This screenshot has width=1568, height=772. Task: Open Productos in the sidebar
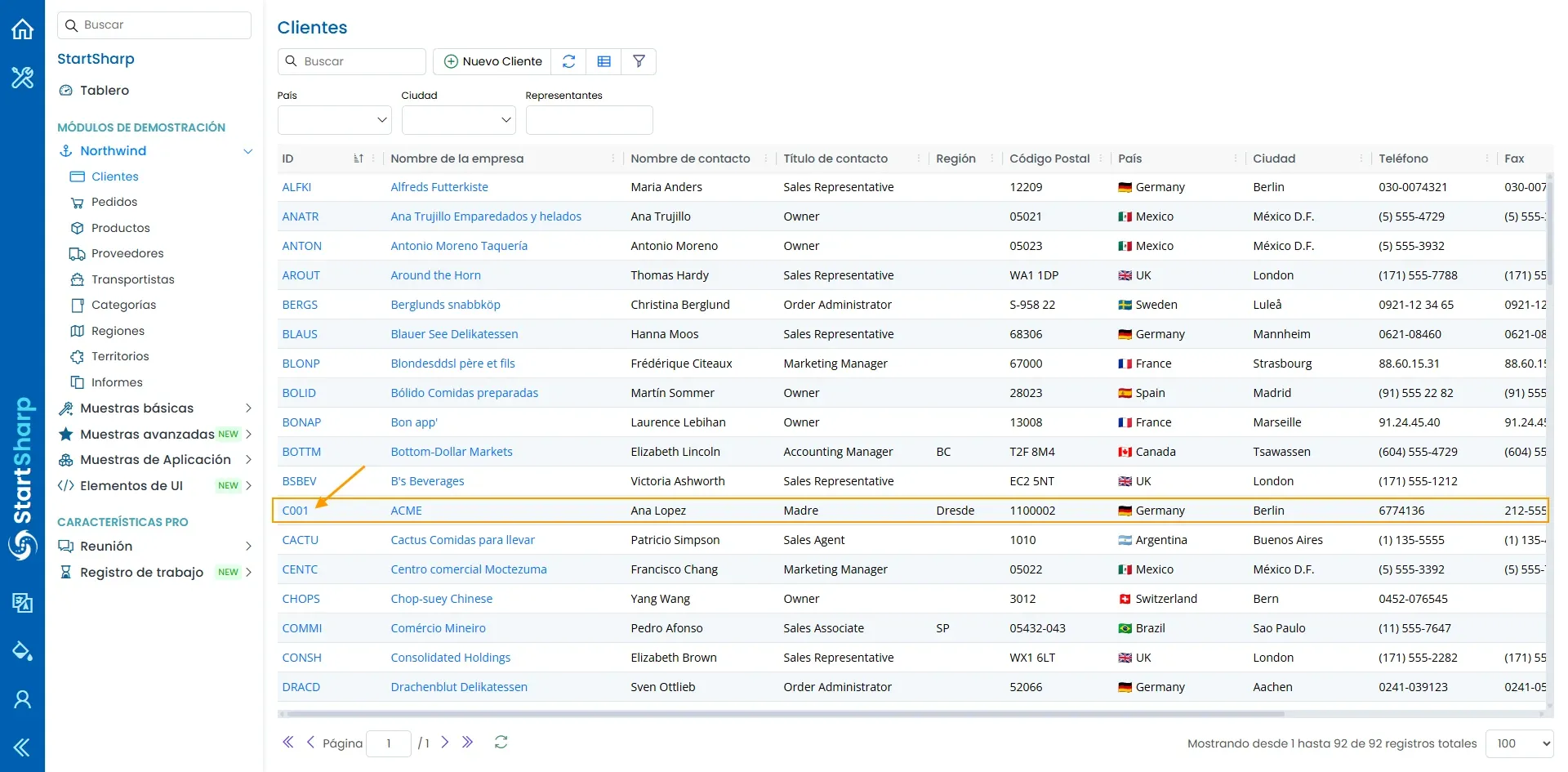121,228
